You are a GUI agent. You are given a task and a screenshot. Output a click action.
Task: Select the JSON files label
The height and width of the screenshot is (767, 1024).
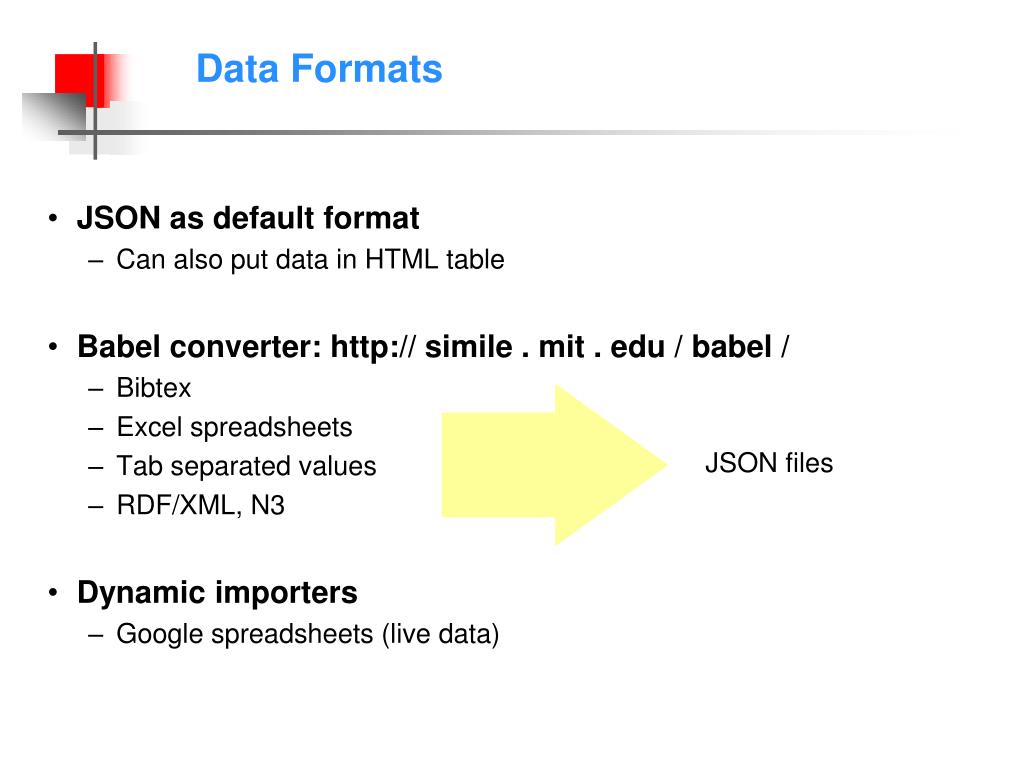click(769, 463)
